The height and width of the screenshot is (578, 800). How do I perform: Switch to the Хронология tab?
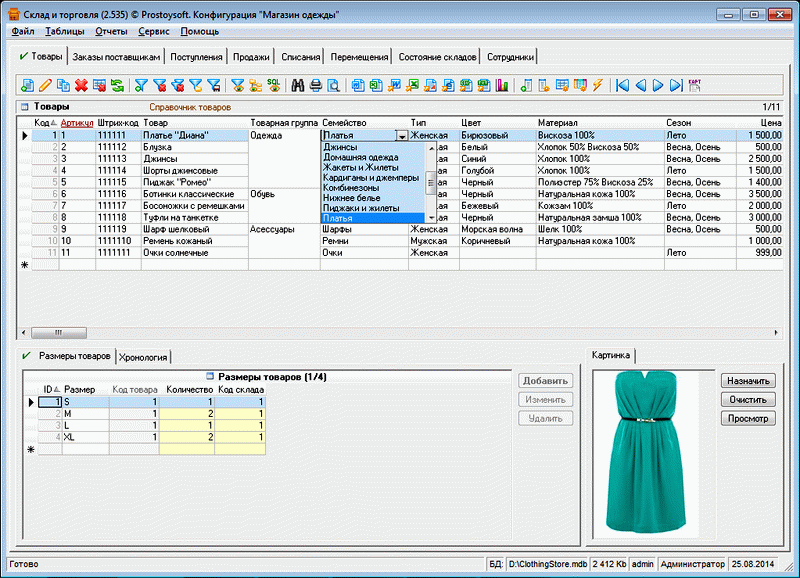coord(143,356)
